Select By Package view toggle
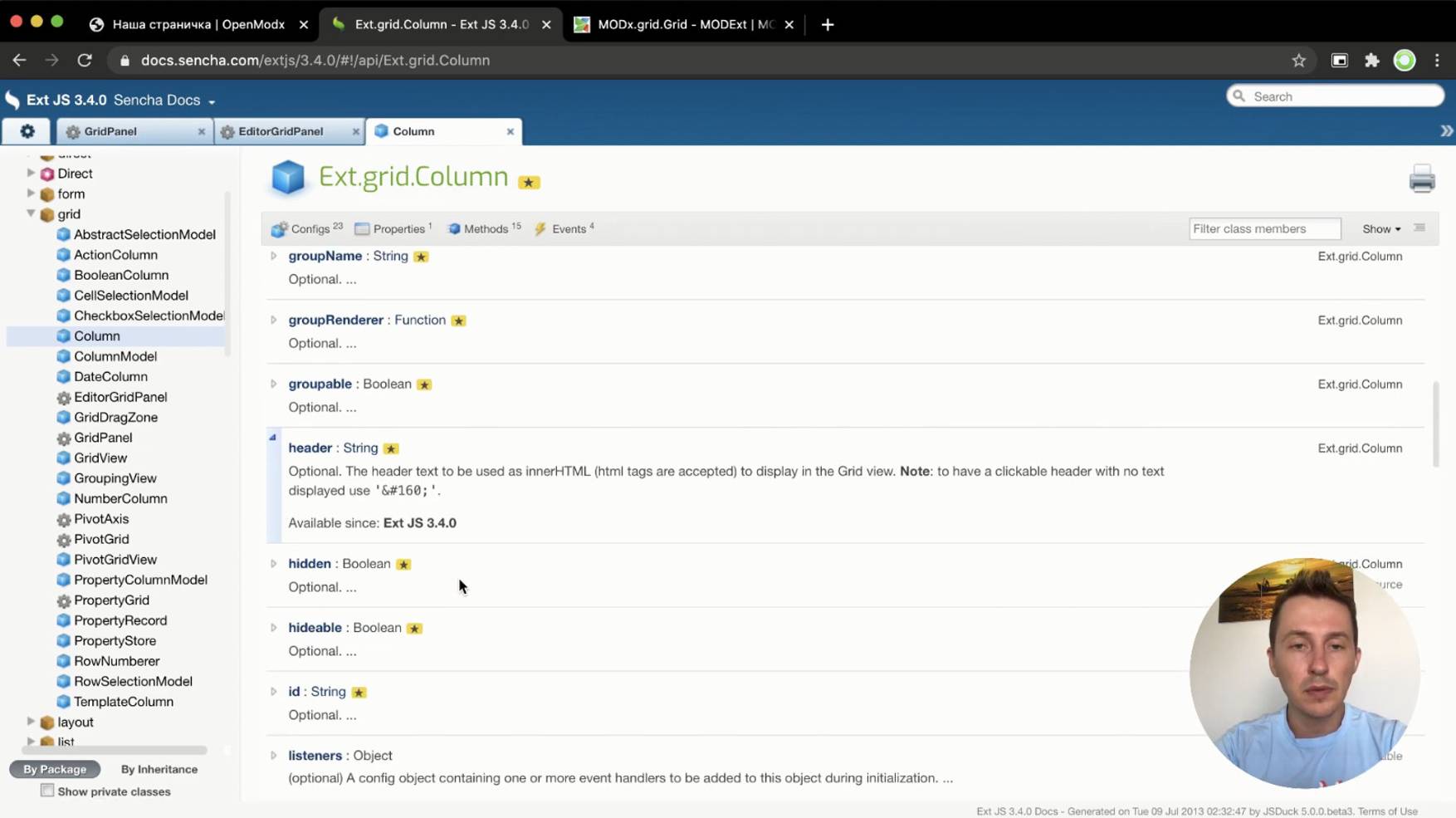The height and width of the screenshot is (818, 1456). pos(55,769)
